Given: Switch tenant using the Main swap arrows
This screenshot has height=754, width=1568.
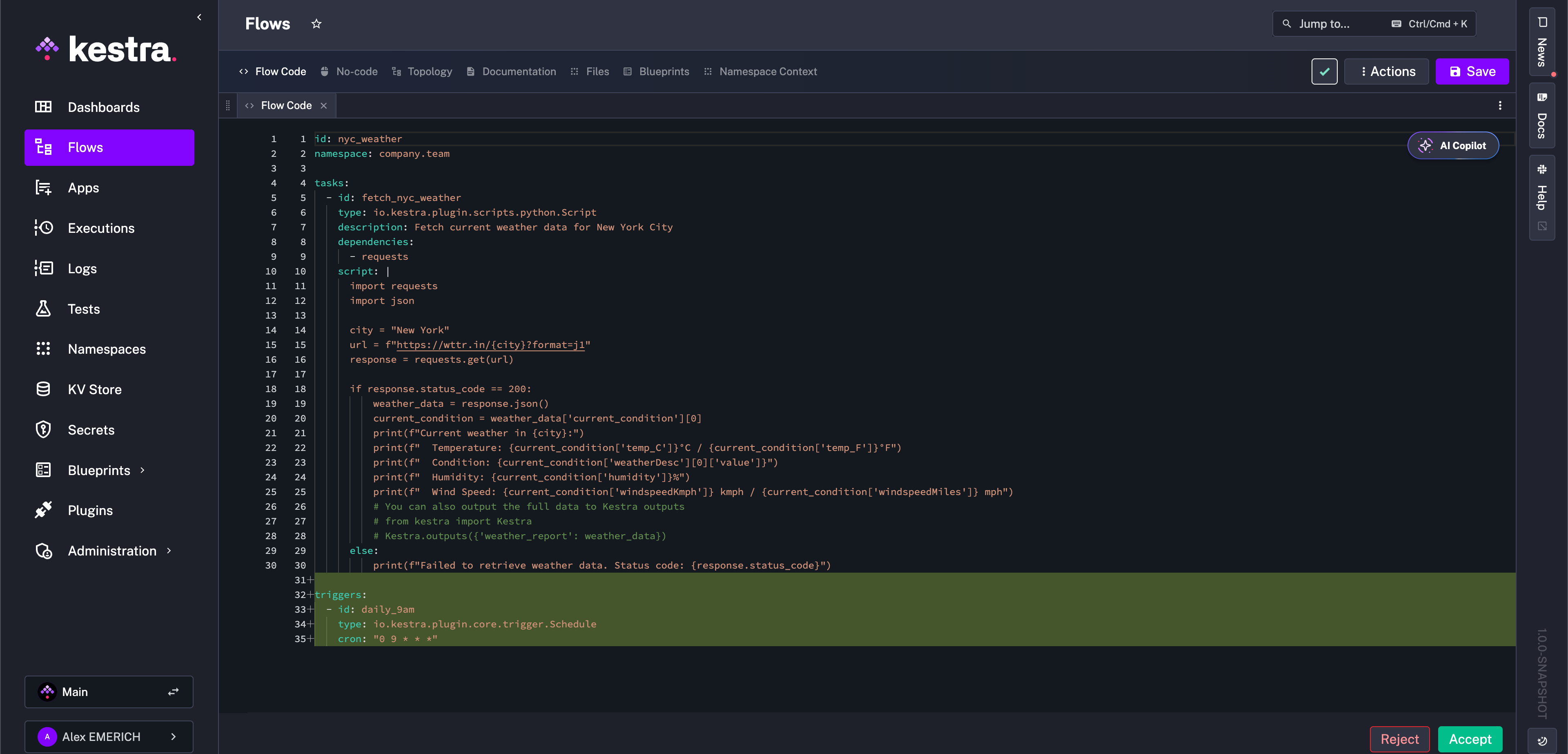Looking at the screenshot, I should tap(174, 692).
